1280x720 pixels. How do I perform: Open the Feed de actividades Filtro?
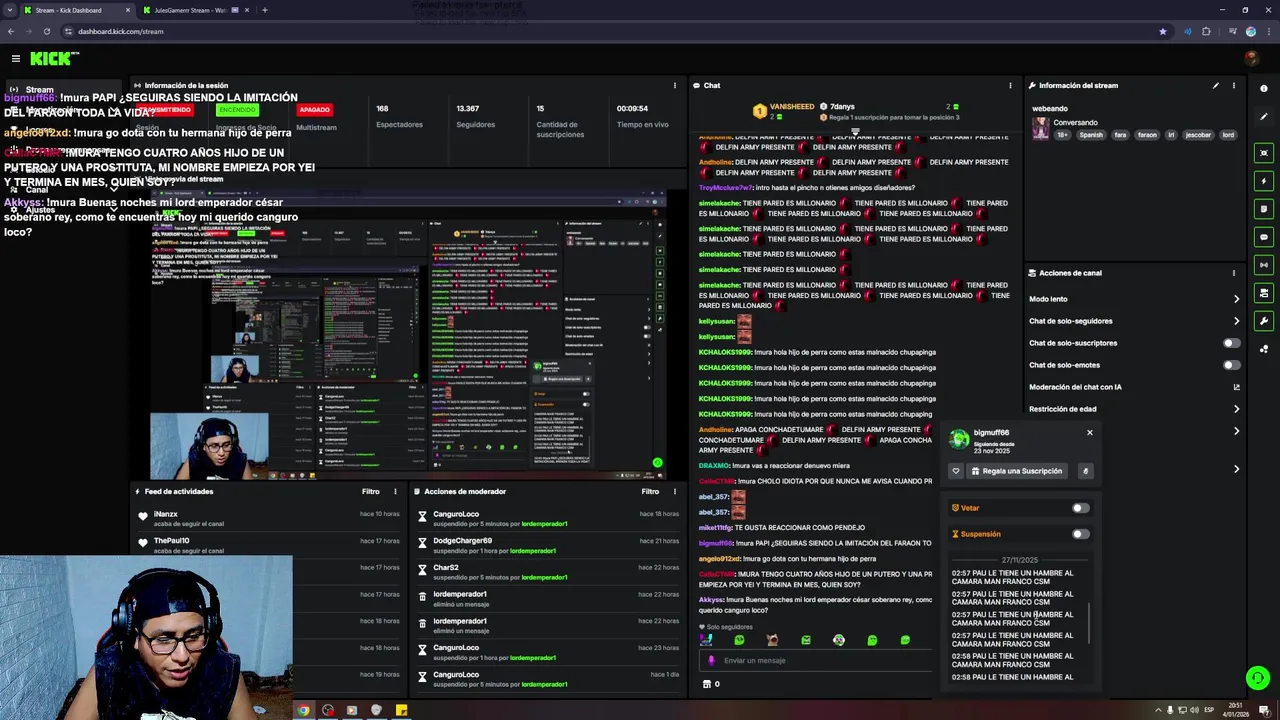[x=370, y=492]
